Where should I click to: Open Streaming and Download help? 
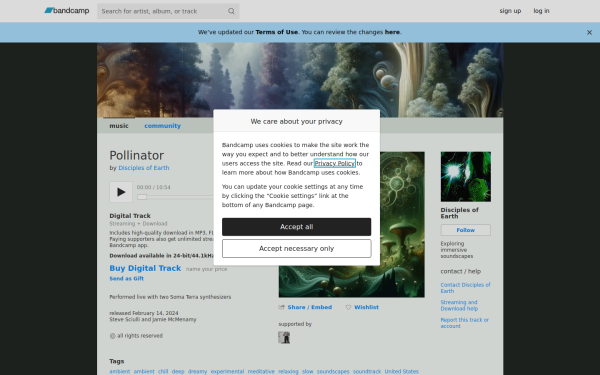coord(459,305)
